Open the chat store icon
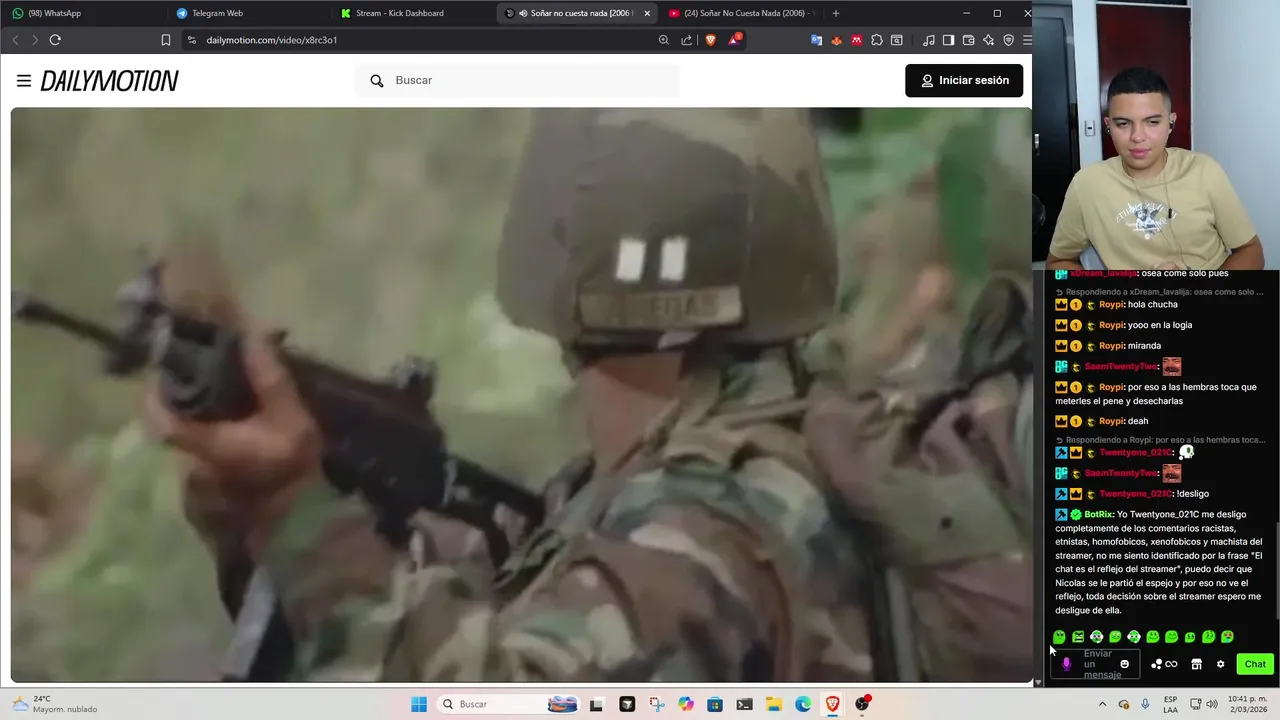Image resolution: width=1280 pixels, height=720 pixels. tap(1196, 664)
